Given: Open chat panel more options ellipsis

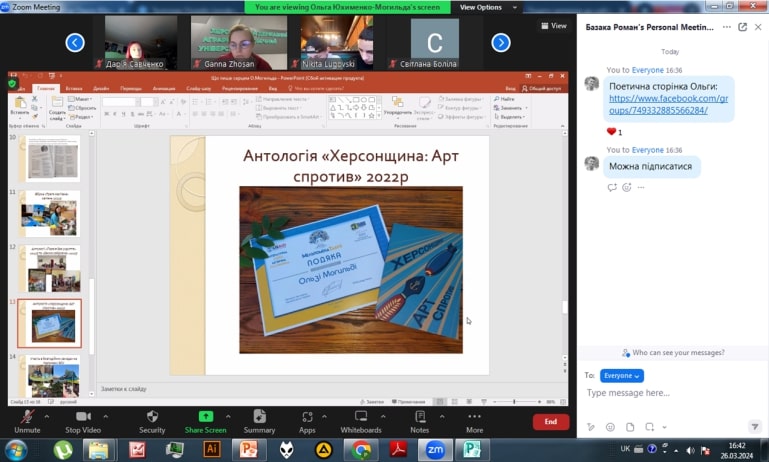Looking at the screenshot, I should [x=727, y=27].
